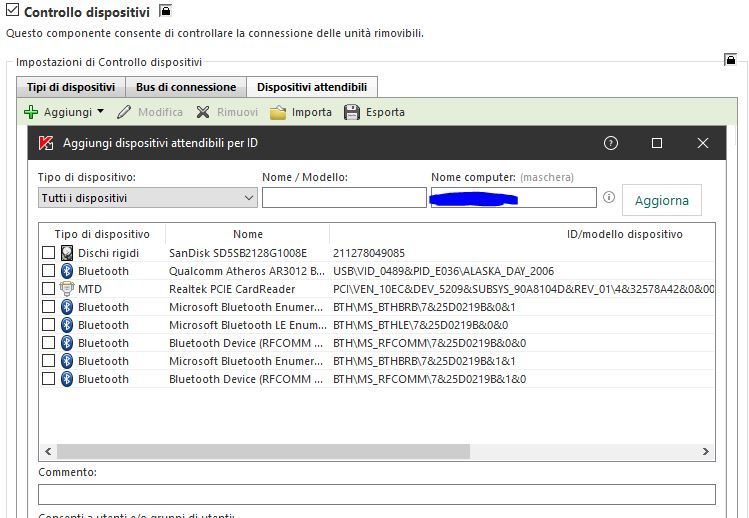Maximize the Aggiungi dispositivi attendibili dialog
The width and height of the screenshot is (749, 518).
657,143
